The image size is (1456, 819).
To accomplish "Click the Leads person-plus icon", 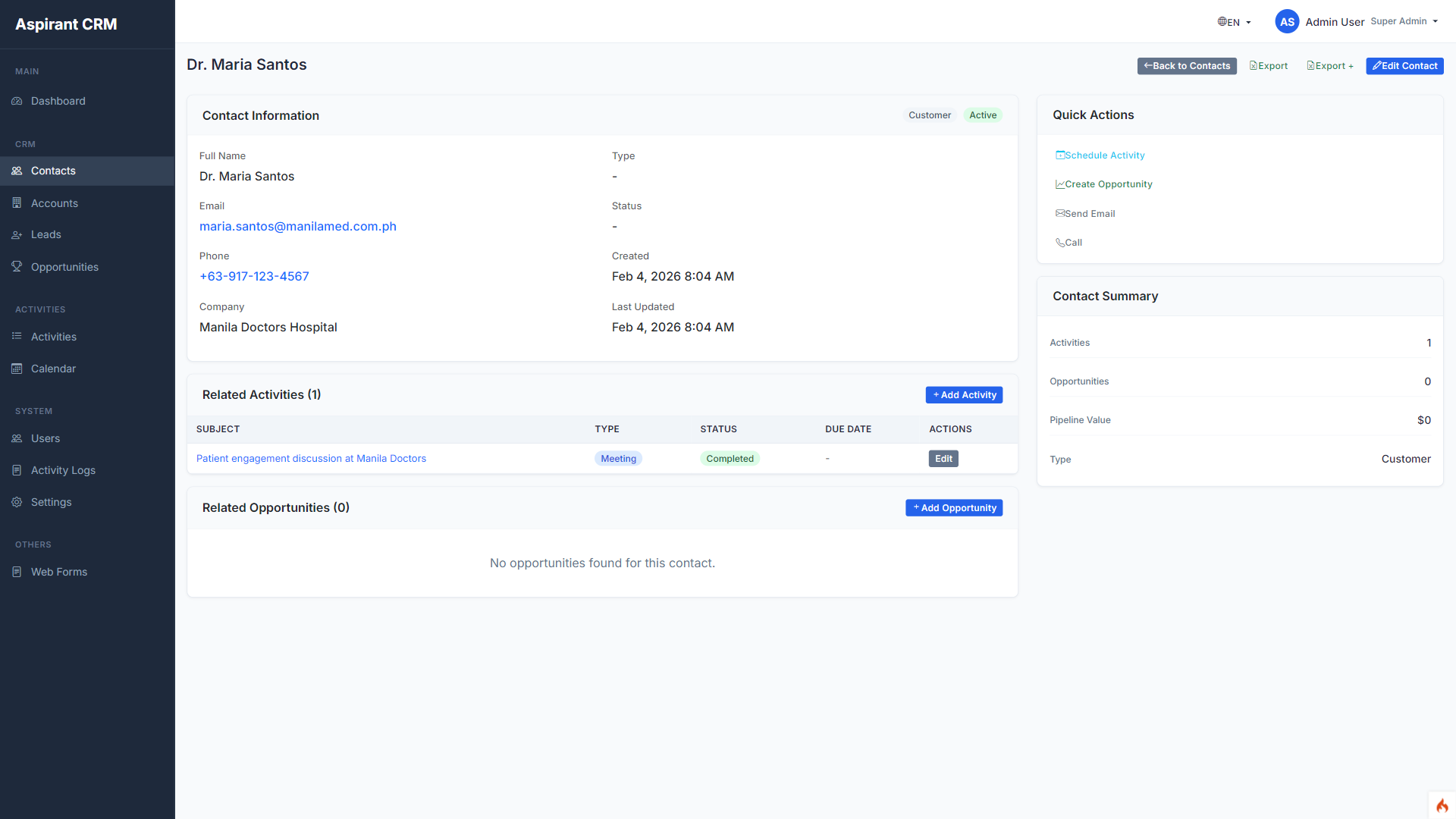I will [17, 235].
